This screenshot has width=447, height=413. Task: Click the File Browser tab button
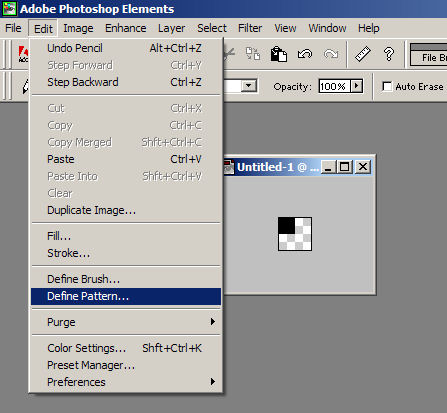coord(429,58)
